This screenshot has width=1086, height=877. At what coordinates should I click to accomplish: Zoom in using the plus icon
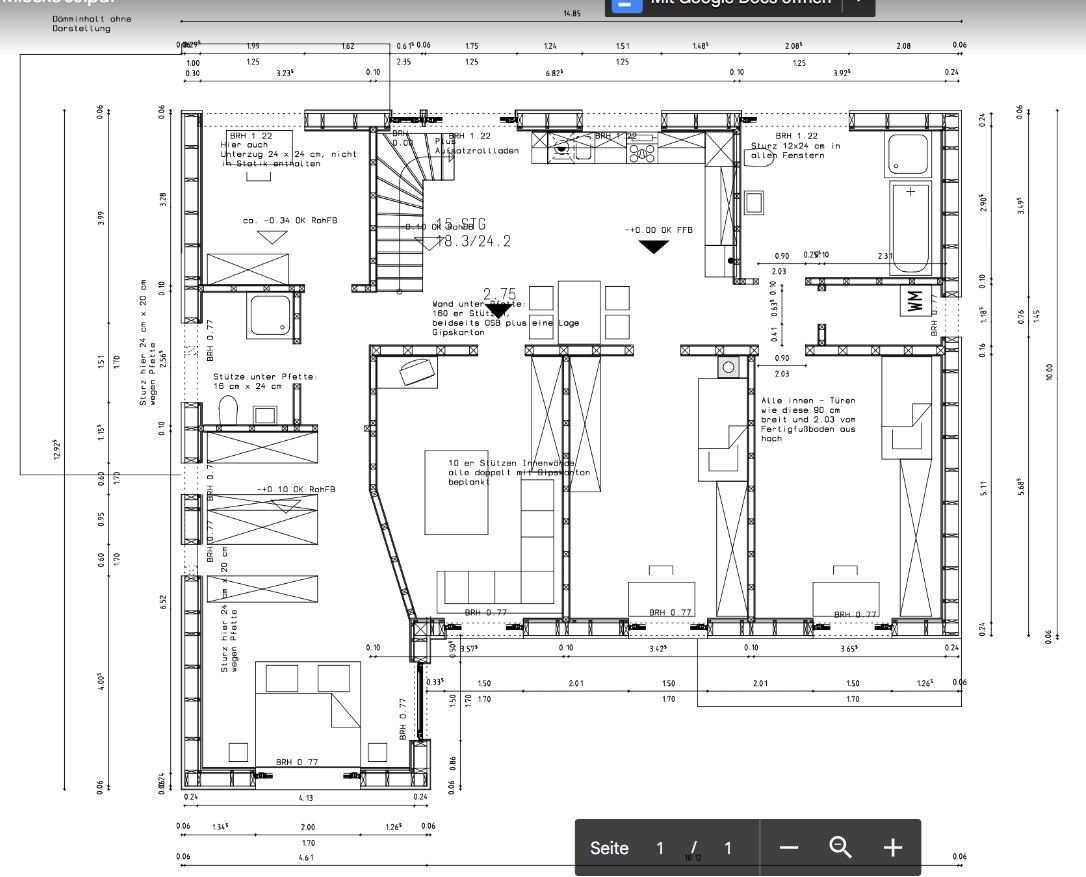pyautogui.click(x=893, y=848)
